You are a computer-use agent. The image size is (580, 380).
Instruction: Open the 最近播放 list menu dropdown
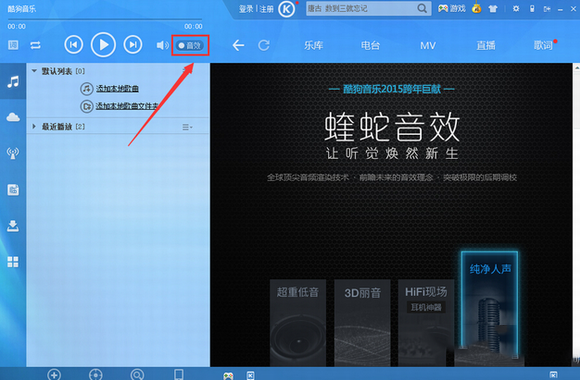coord(187,127)
